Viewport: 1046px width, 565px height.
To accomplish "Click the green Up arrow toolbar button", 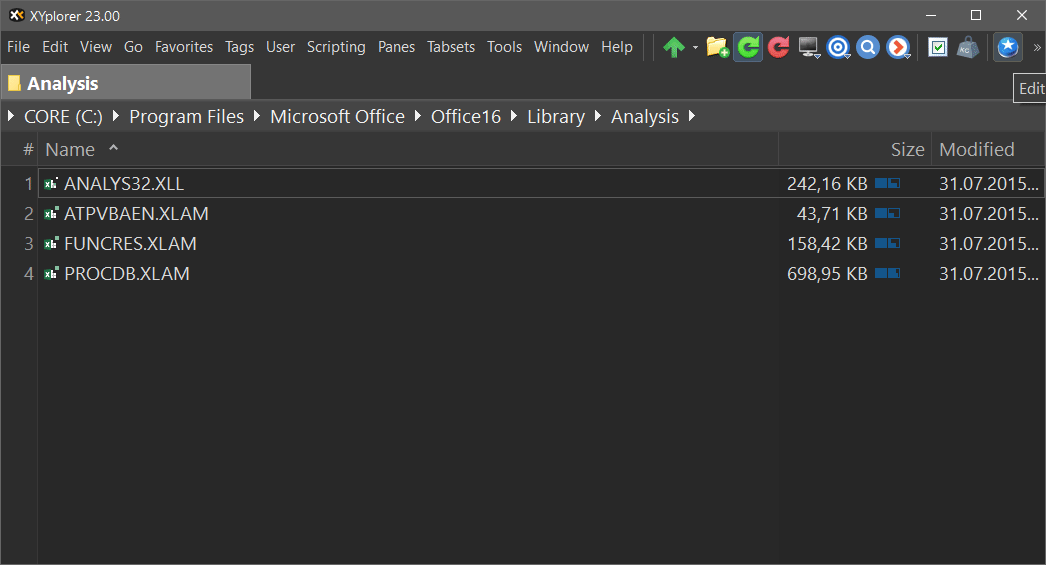I will pos(674,47).
